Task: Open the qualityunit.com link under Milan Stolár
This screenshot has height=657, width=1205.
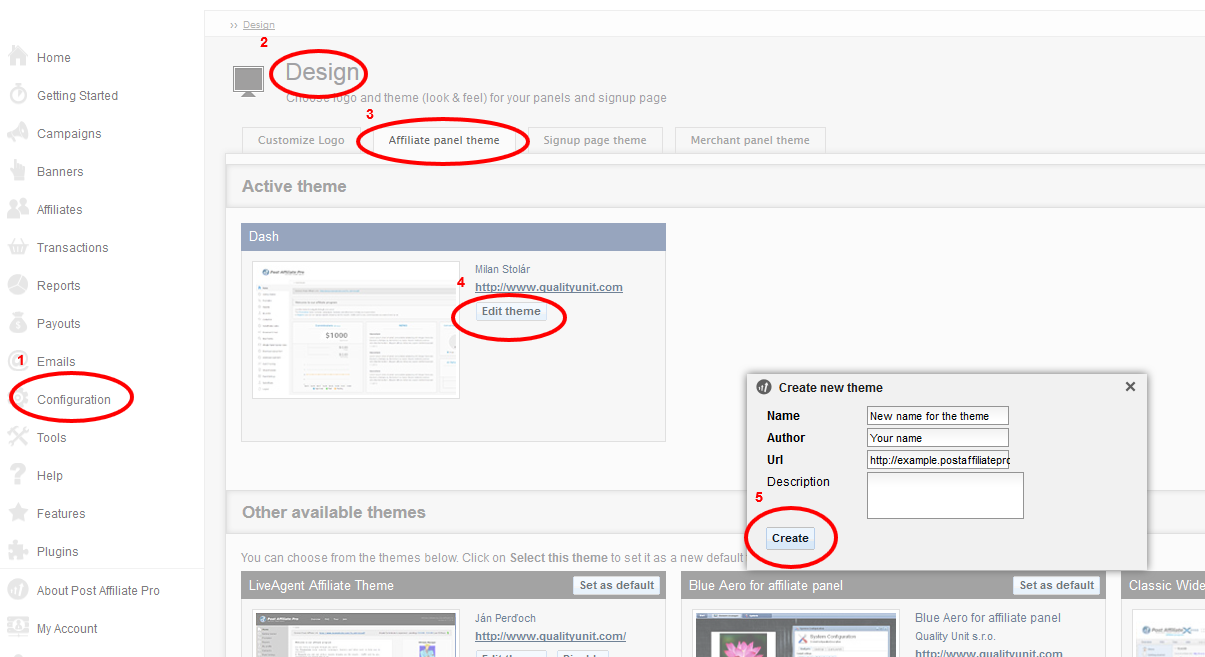Action: point(549,287)
